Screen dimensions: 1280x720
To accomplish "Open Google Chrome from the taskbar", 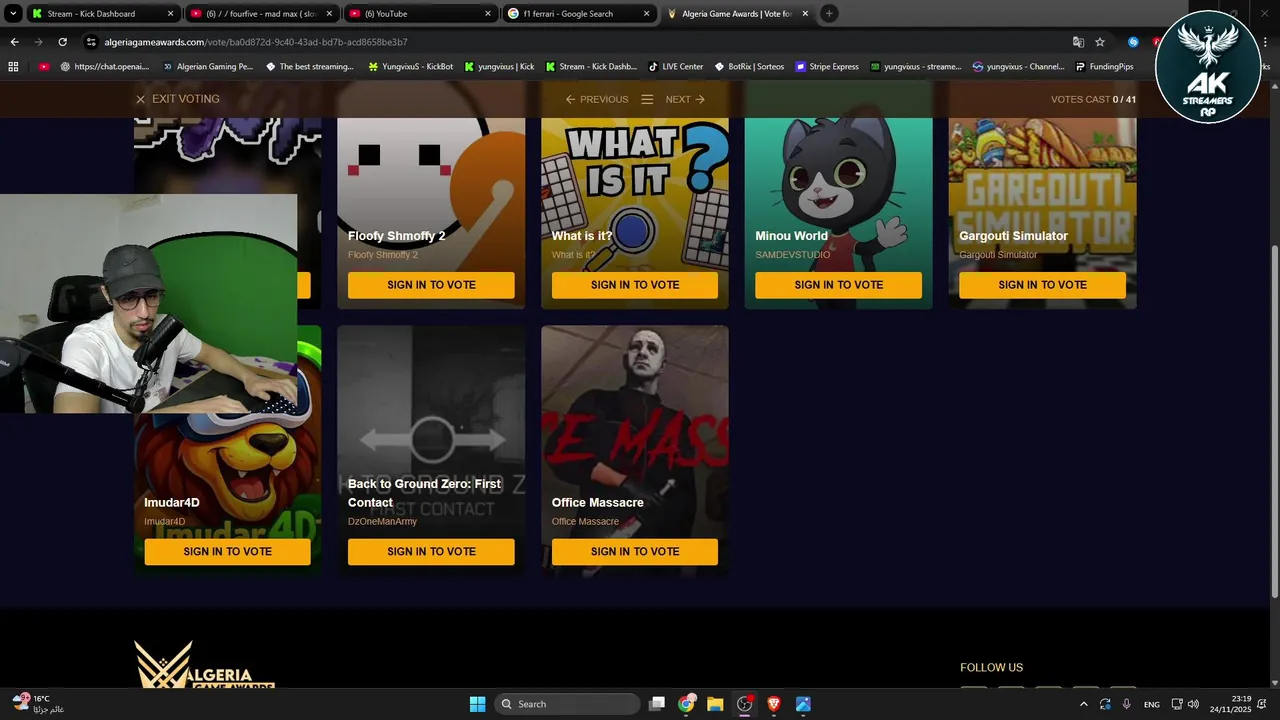I will coord(686,704).
